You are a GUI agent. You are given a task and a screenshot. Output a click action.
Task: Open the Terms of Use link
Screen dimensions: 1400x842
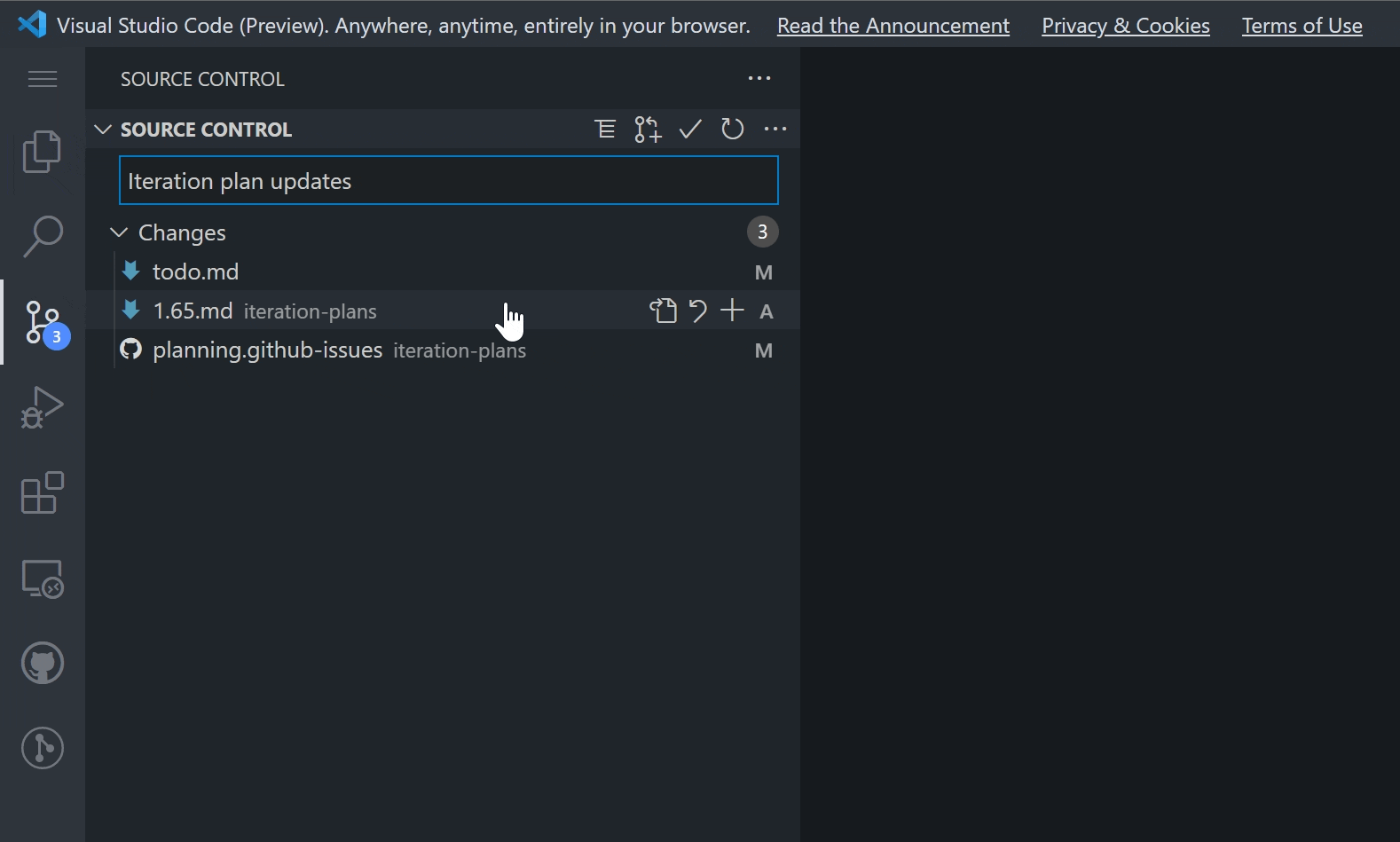pyautogui.click(x=1302, y=26)
